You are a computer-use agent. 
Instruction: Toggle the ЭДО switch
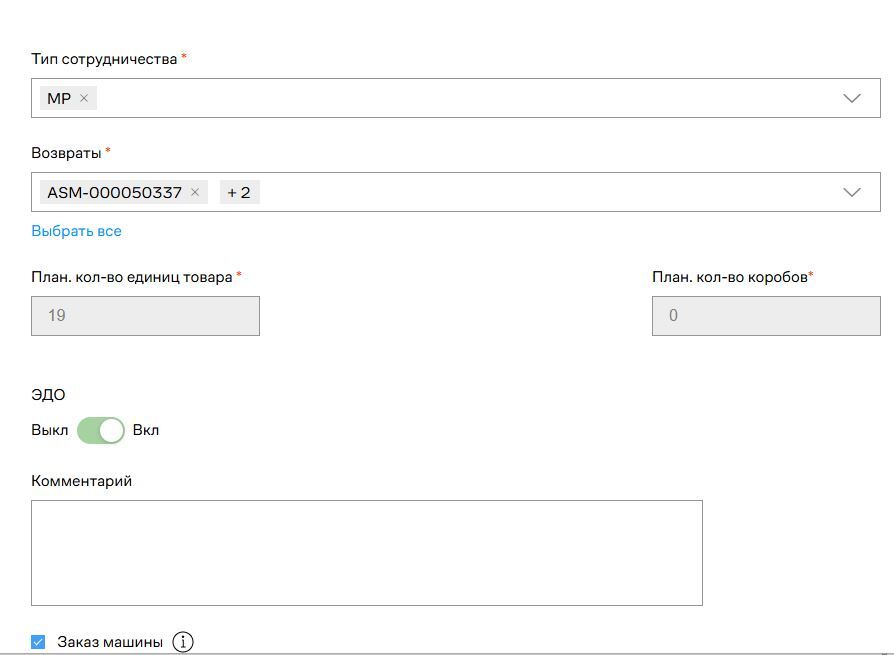click(x=100, y=430)
